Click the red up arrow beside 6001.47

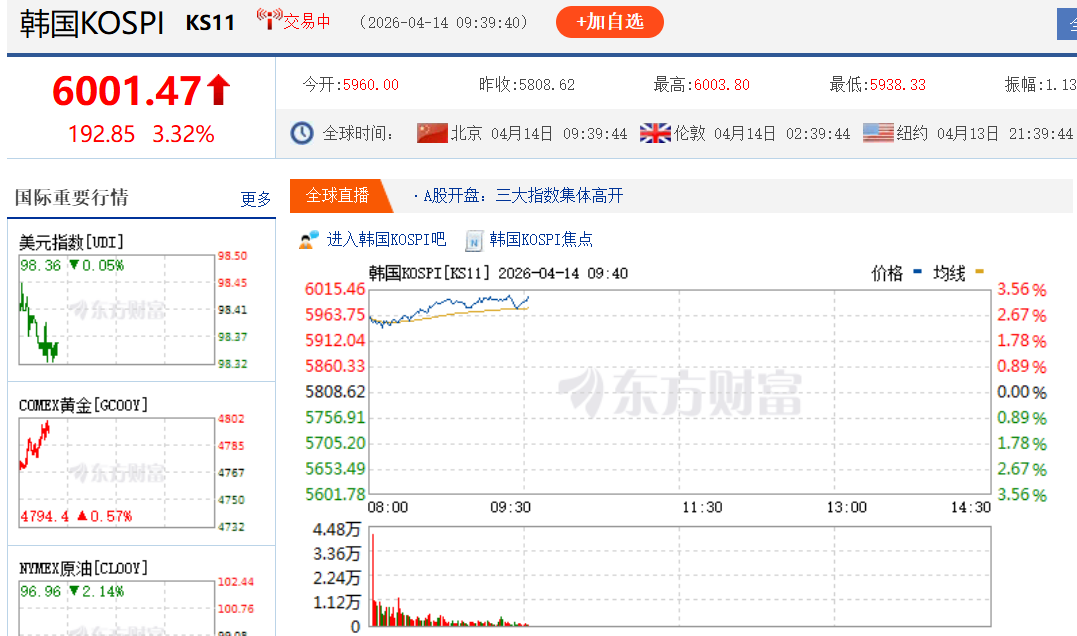point(218,90)
